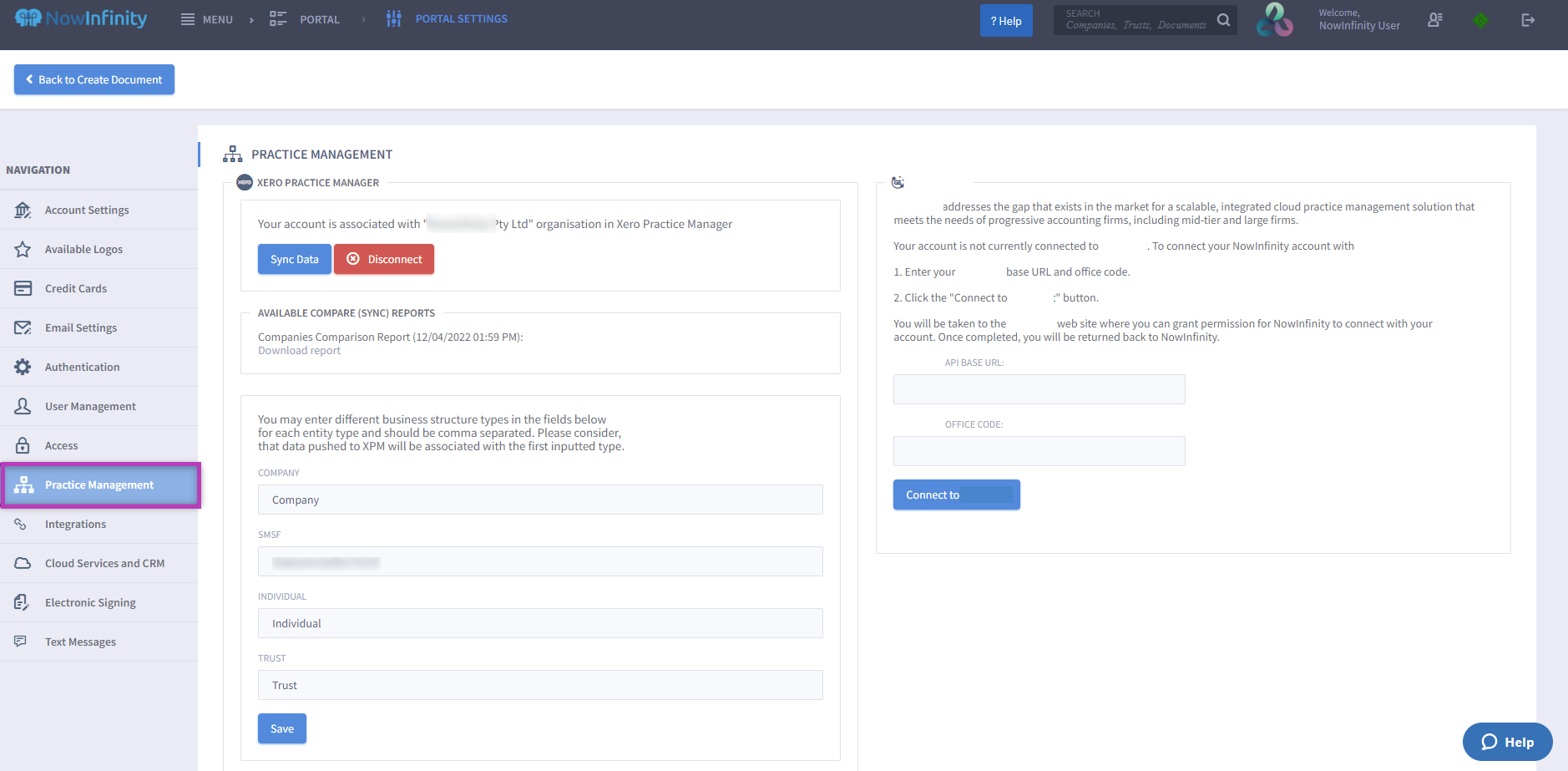
Task: Click the Portal Settings sliders icon
Action: click(x=394, y=18)
